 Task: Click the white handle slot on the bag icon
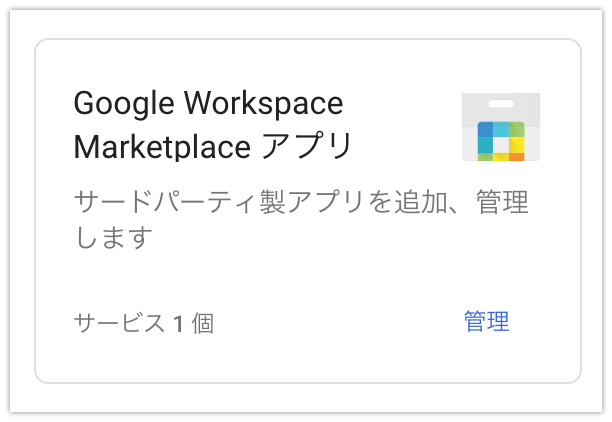[x=501, y=103]
